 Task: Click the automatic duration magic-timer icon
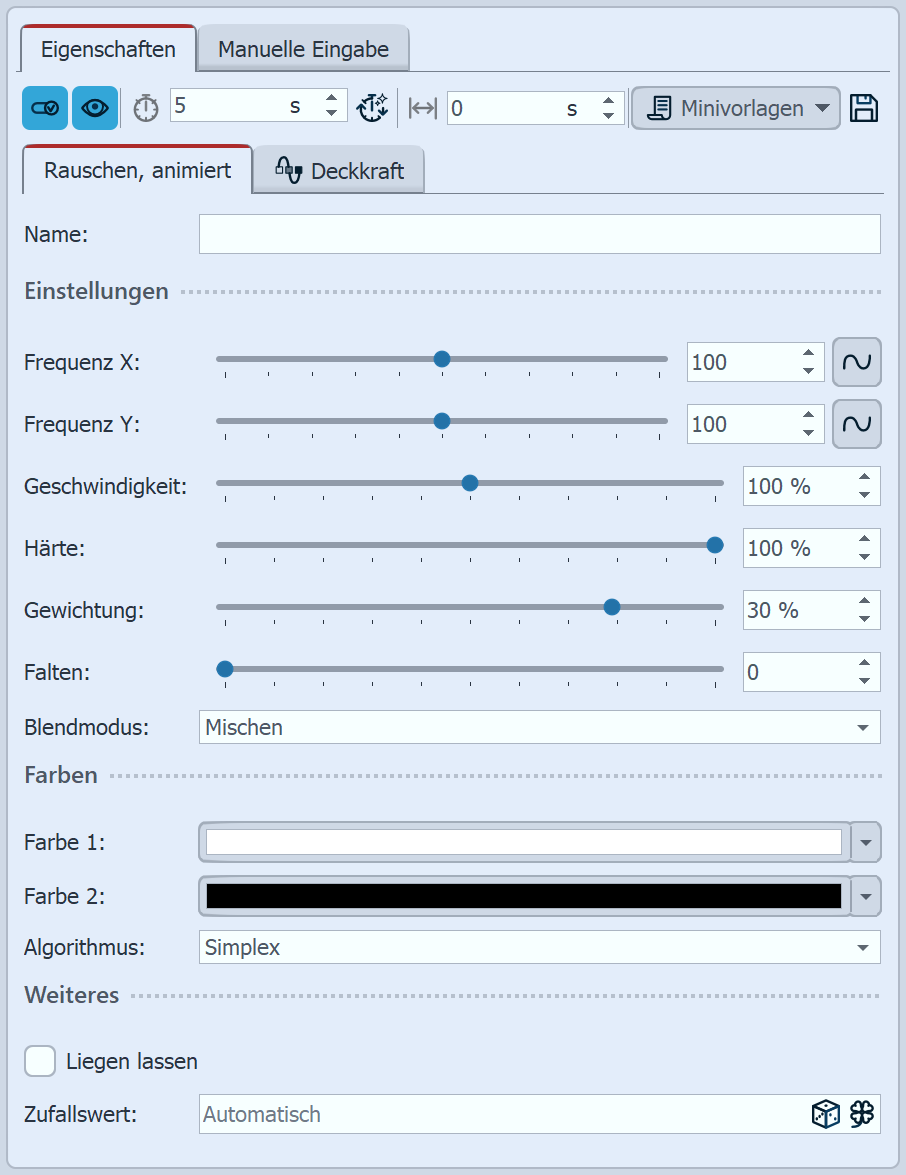point(372,108)
